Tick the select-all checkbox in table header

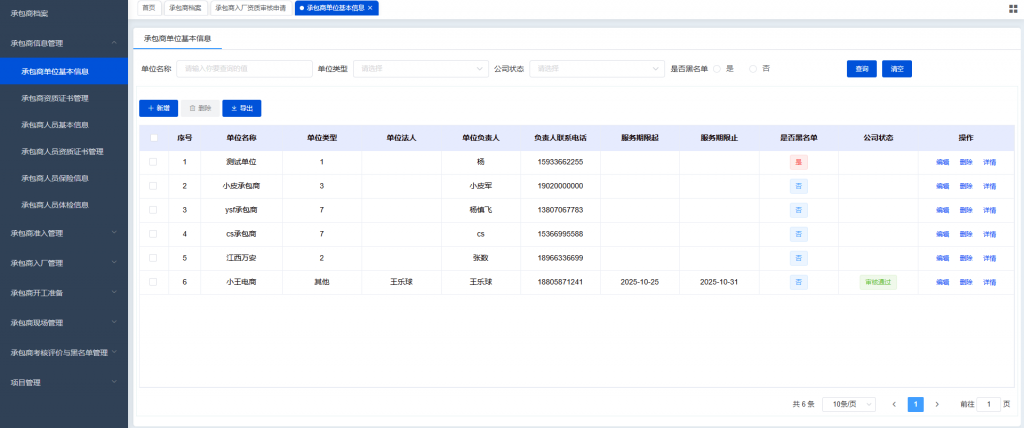153,138
